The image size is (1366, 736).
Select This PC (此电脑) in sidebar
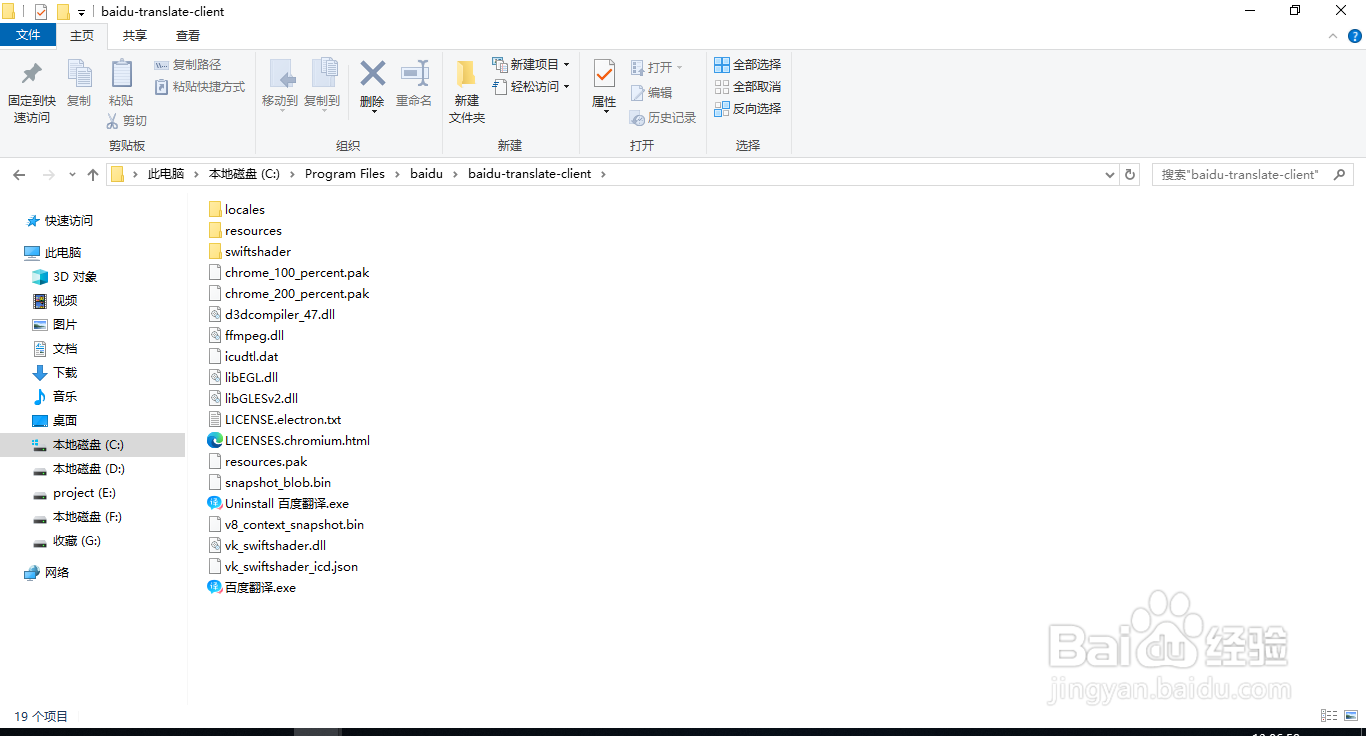tap(53, 253)
